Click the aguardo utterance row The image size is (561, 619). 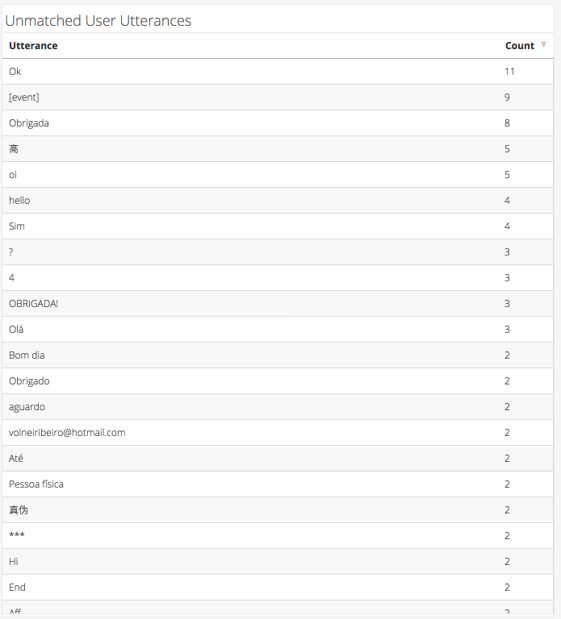tap(278, 407)
